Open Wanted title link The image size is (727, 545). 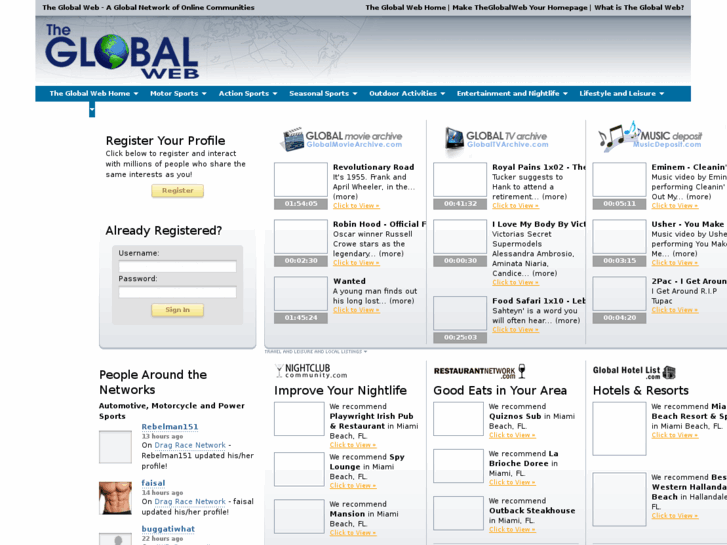tap(349, 281)
